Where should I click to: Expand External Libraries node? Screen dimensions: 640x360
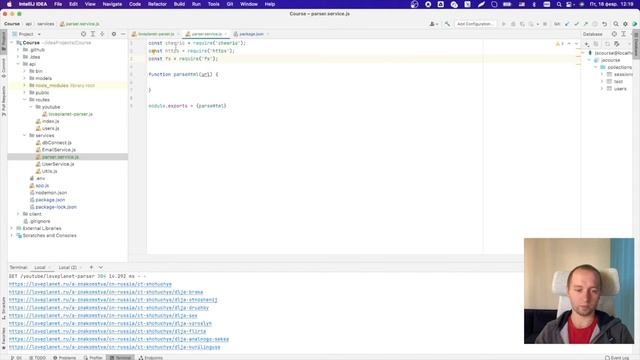point(11,228)
